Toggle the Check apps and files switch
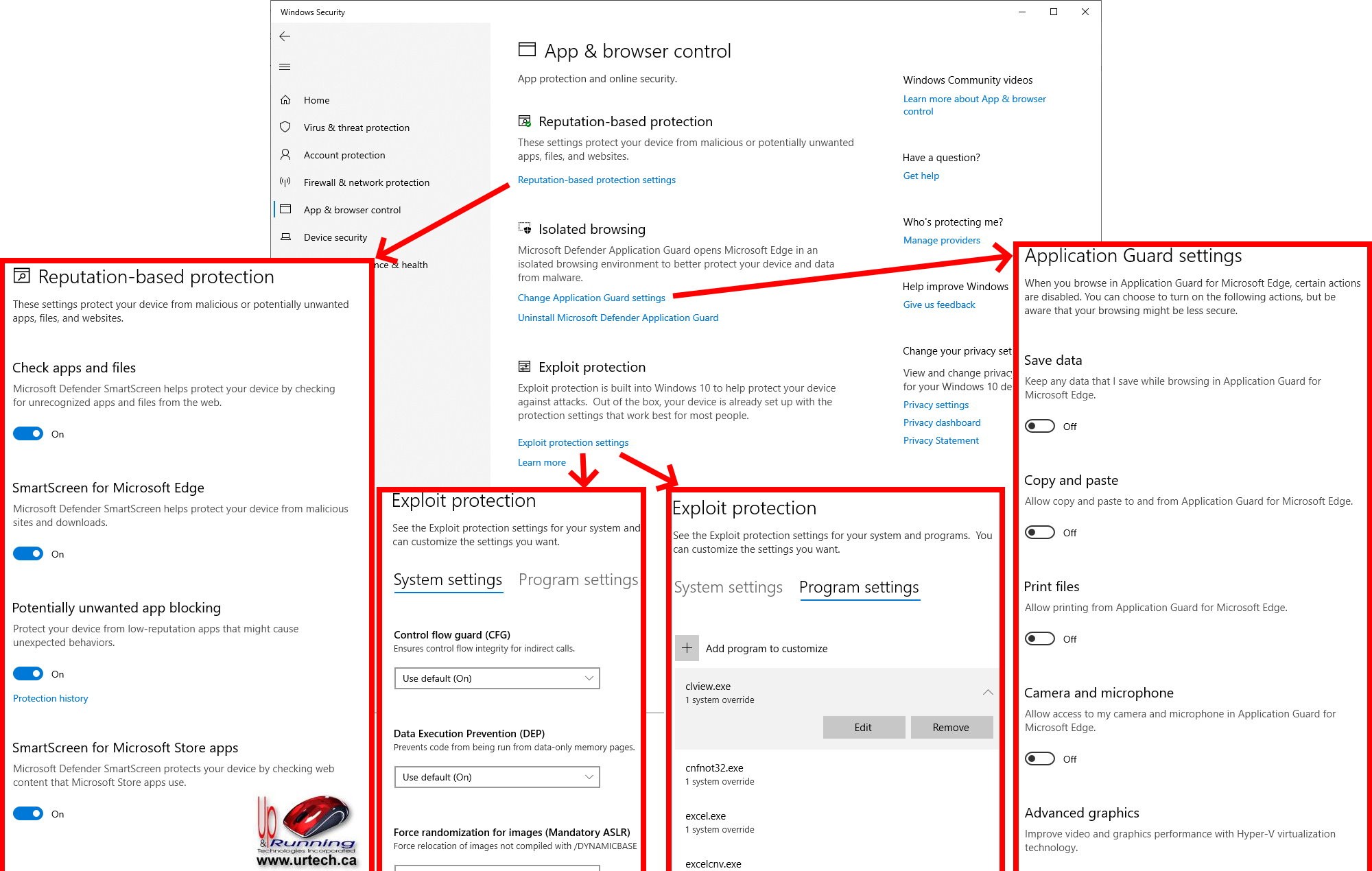 [x=28, y=434]
